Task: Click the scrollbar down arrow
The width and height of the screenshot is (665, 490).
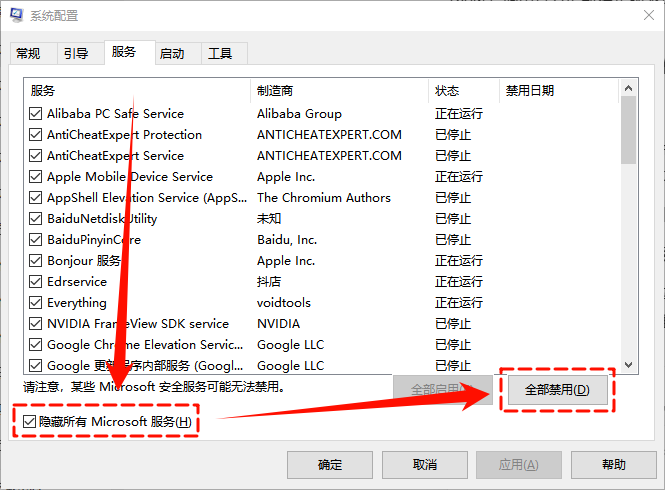Action: point(629,365)
